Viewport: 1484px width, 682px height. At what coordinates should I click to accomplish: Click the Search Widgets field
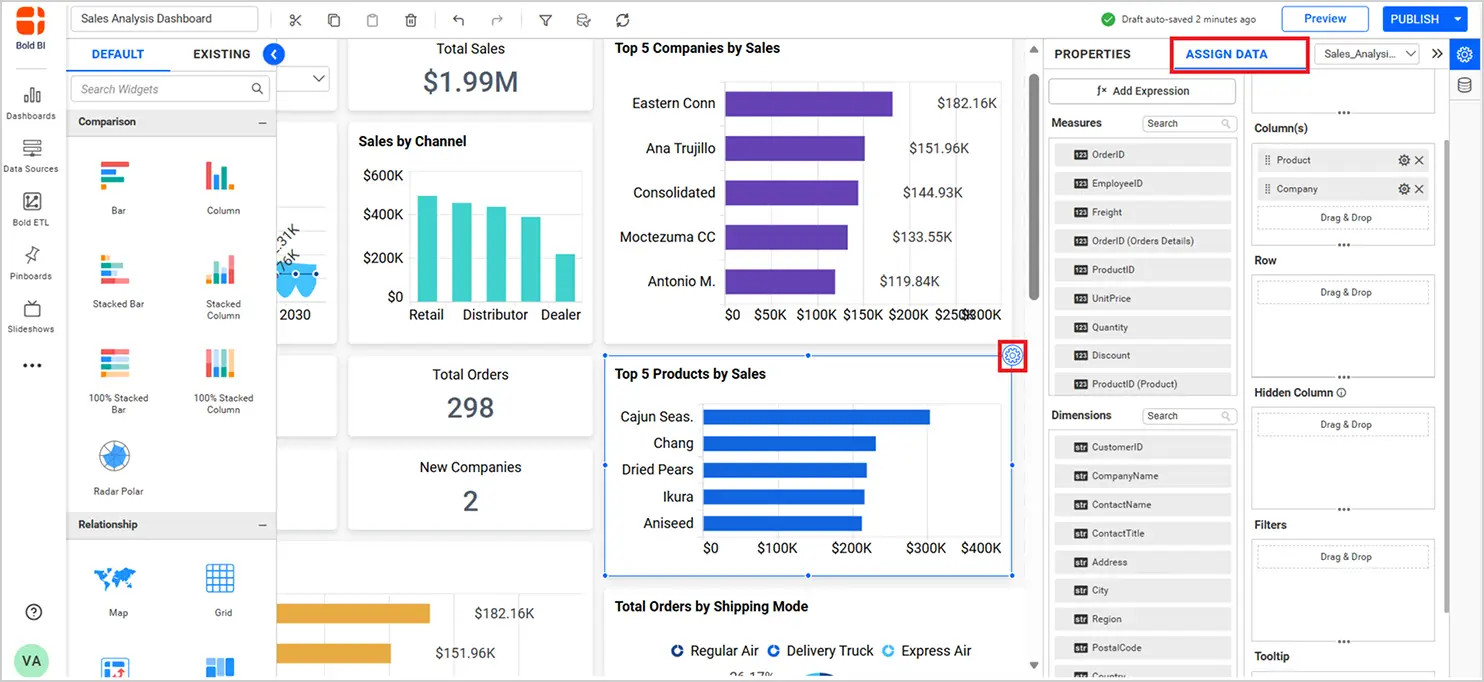pyautogui.click(x=171, y=89)
